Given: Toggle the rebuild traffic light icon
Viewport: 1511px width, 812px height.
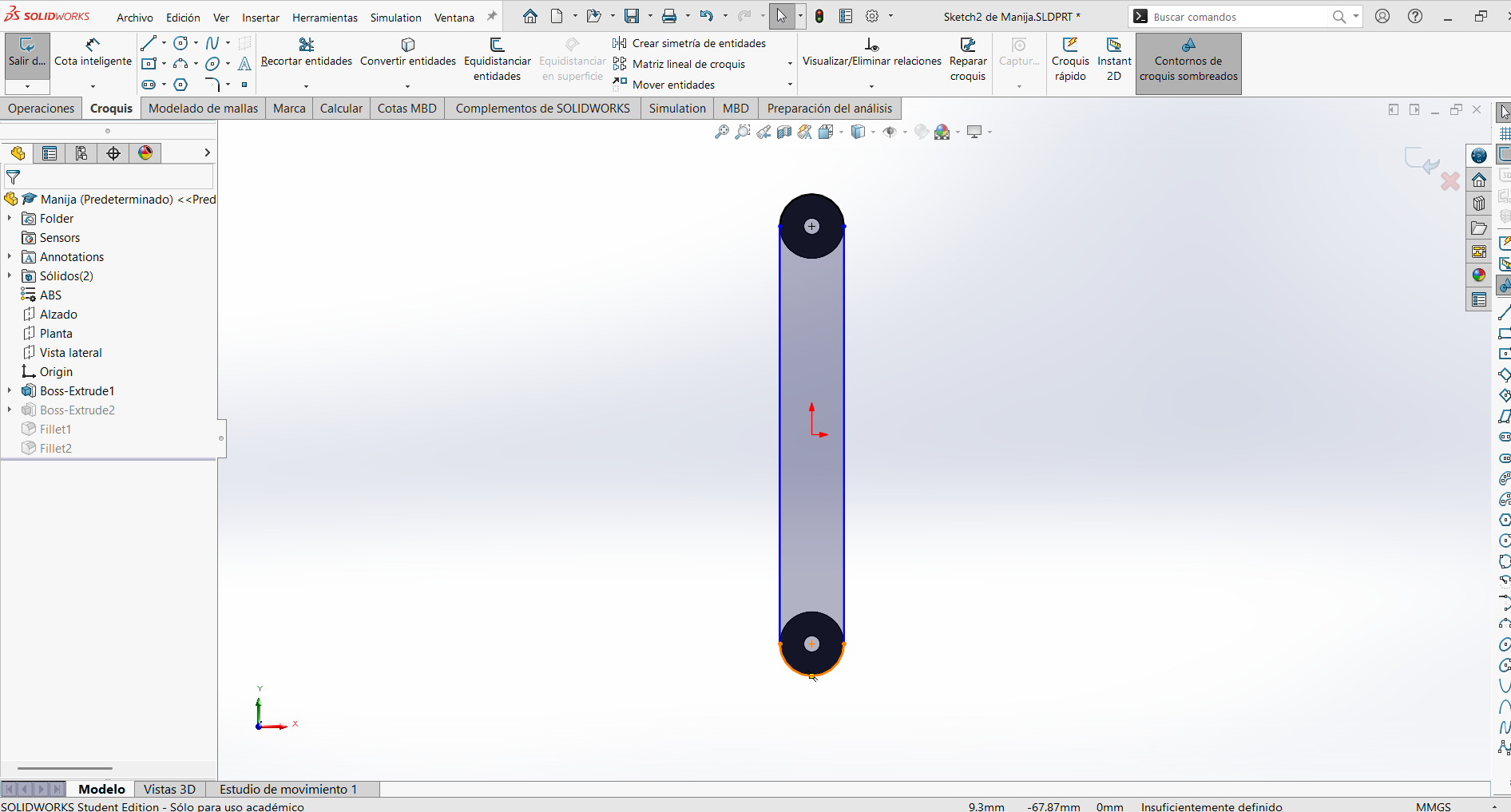Looking at the screenshot, I should point(819,16).
